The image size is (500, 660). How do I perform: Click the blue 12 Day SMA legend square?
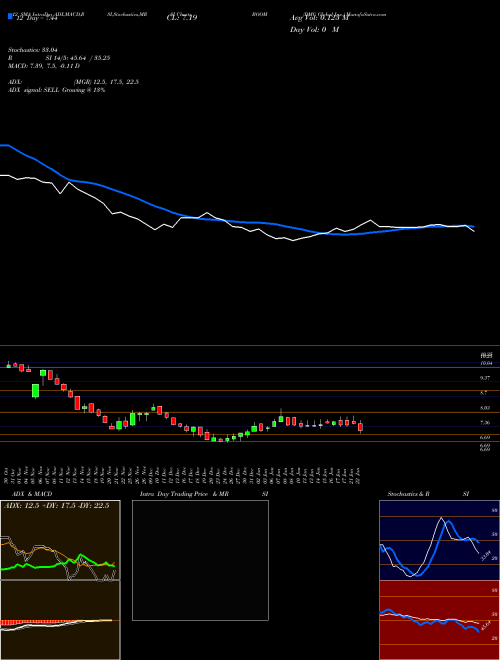(x=10, y=17)
